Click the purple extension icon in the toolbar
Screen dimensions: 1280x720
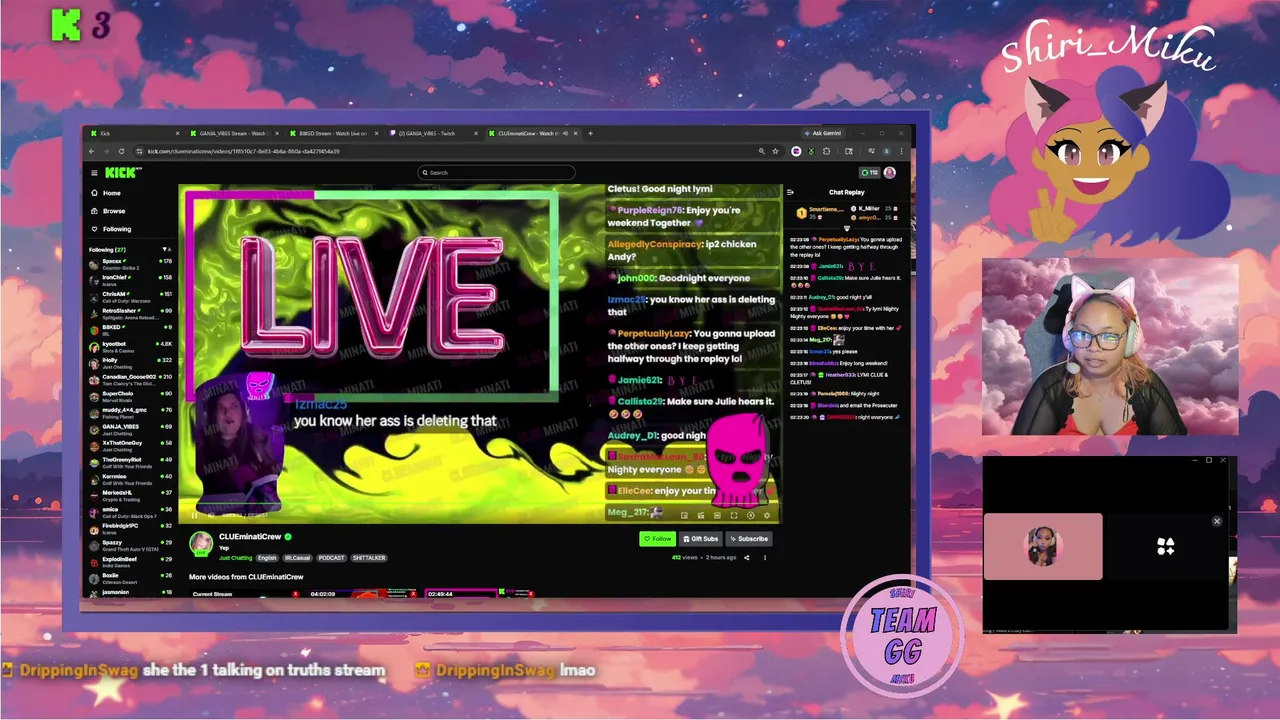pyautogui.click(x=796, y=151)
